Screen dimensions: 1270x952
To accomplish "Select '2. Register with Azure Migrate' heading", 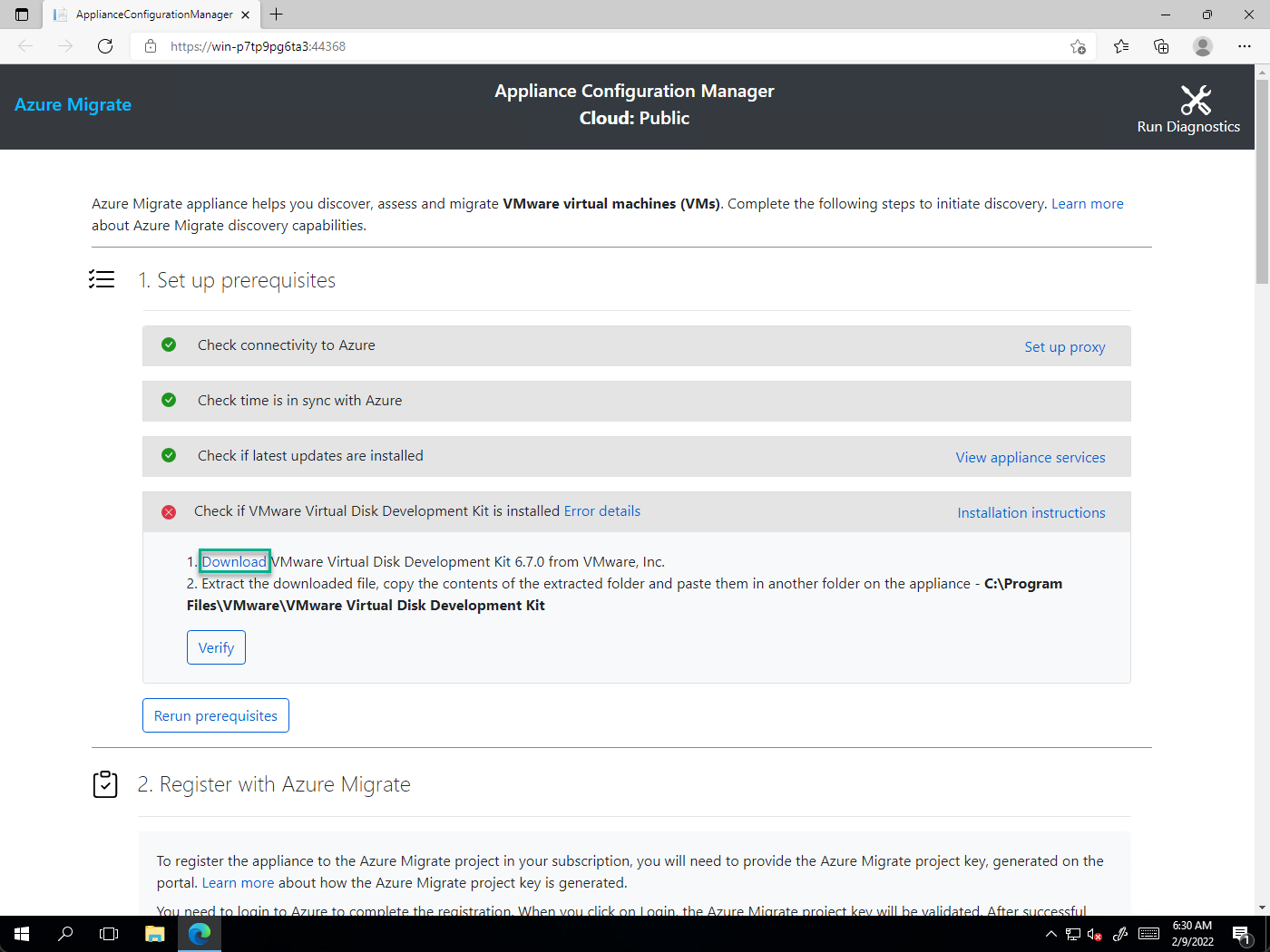I will [x=274, y=784].
